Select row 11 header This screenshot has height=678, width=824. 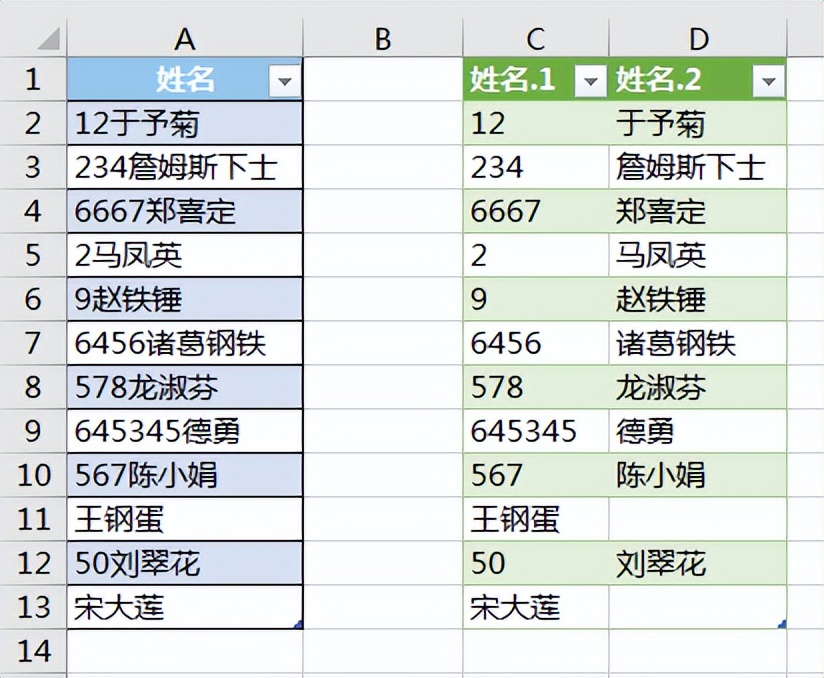coord(33,519)
